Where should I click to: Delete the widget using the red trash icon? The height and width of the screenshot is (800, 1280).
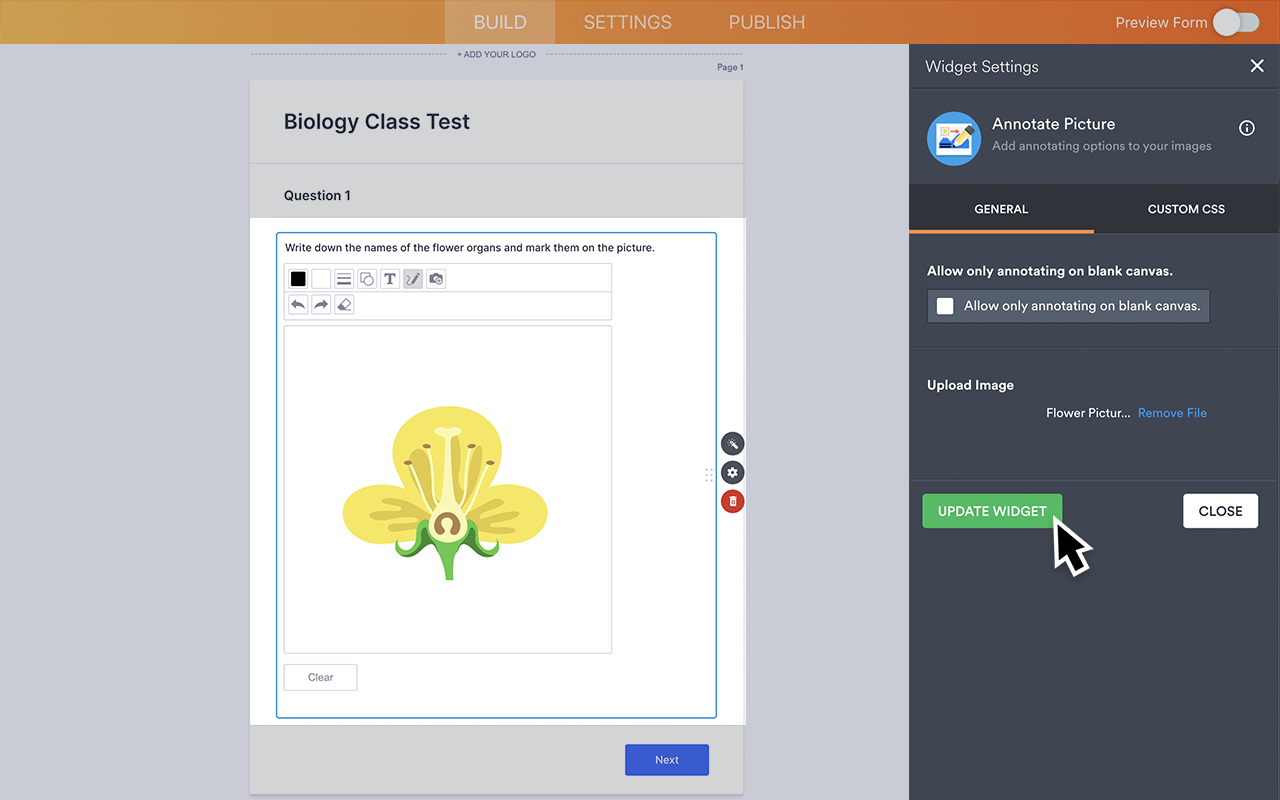[x=732, y=501]
